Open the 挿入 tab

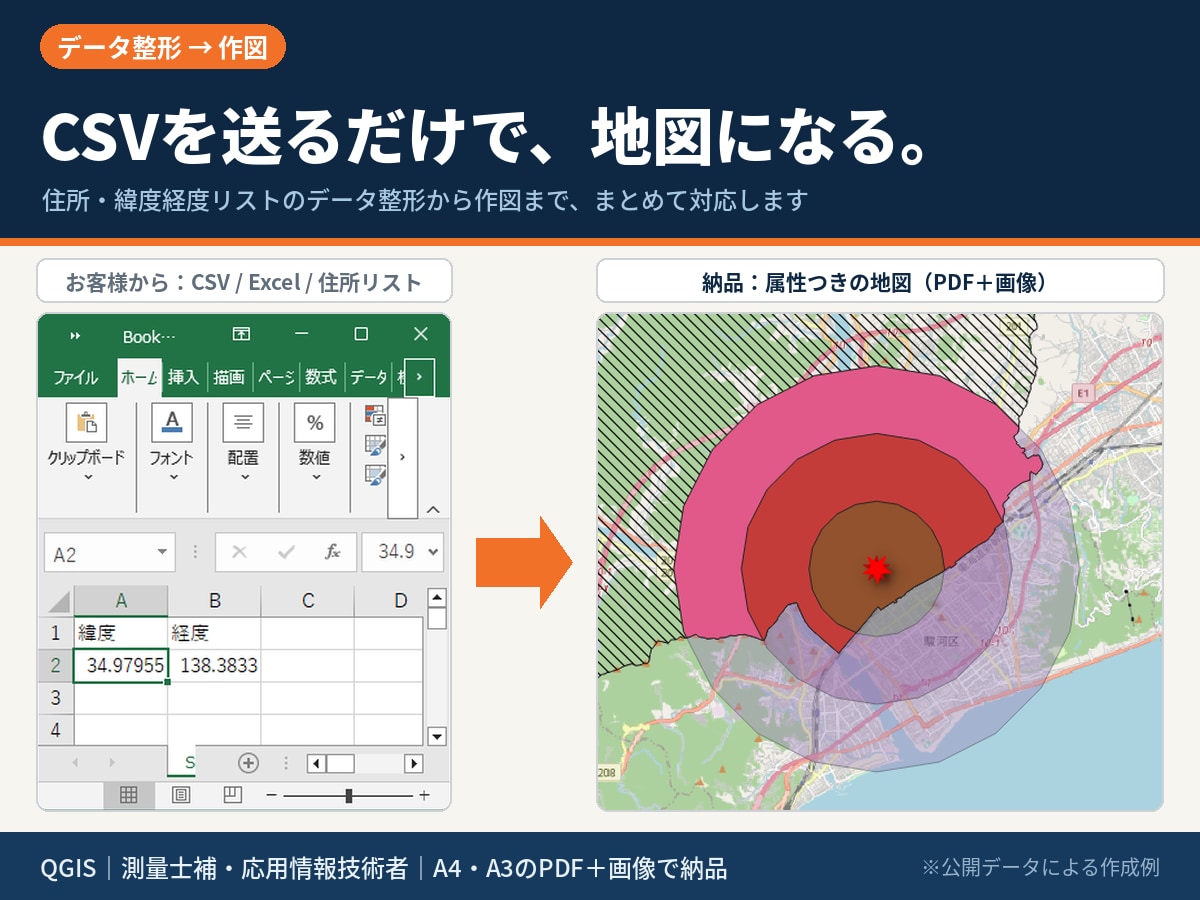[183, 377]
